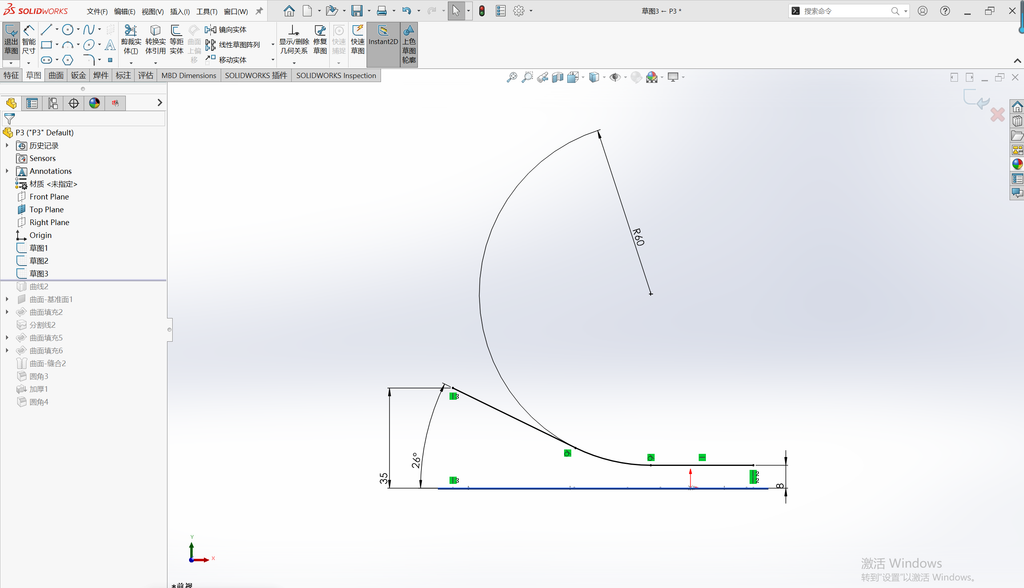The image size is (1024, 588).
Task: Click the Save icon
Action: pyautogui.click(x=357, y=11)
